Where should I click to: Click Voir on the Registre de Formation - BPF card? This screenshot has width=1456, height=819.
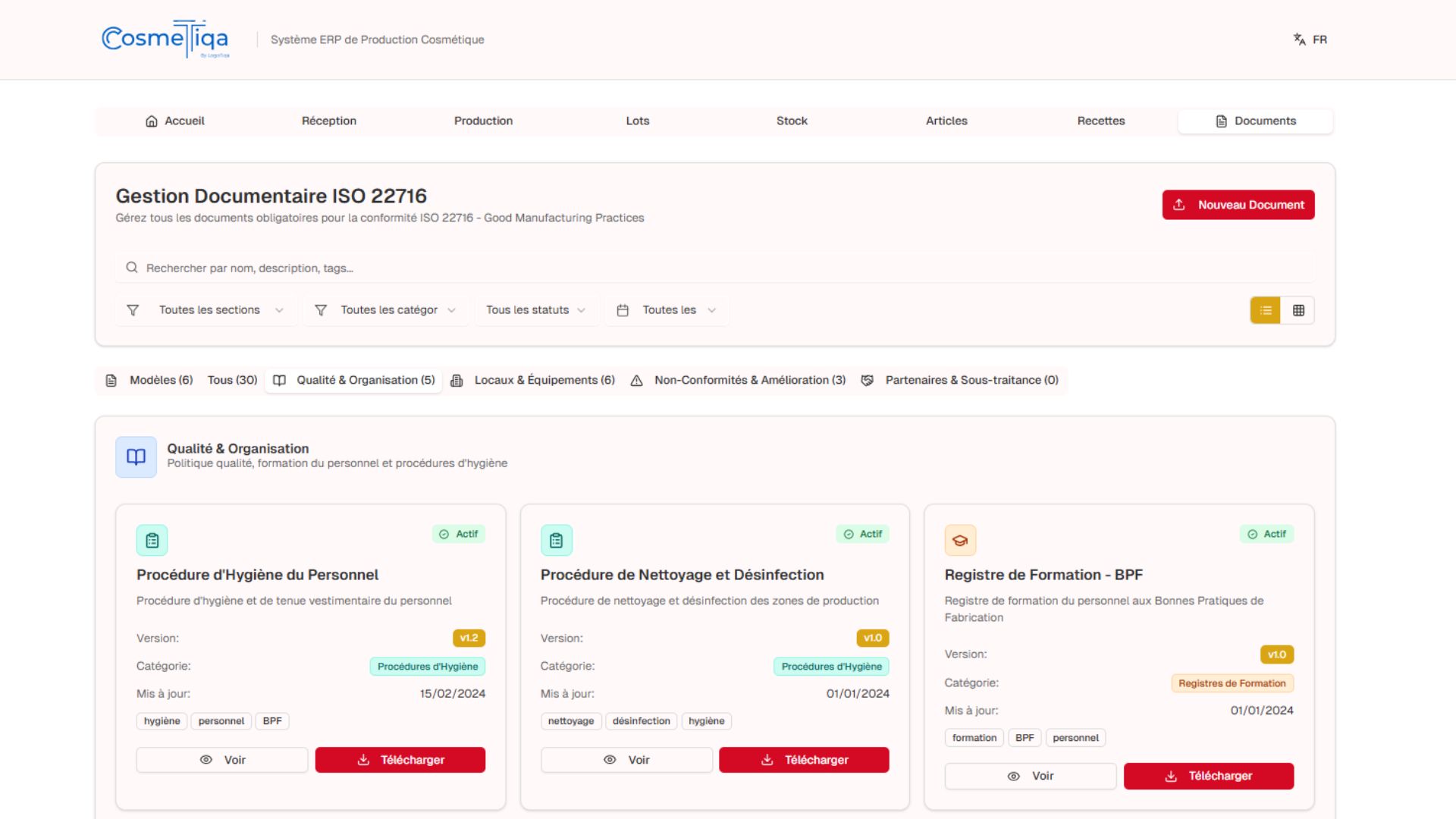pyautogui.click(x=1030, y=776)
